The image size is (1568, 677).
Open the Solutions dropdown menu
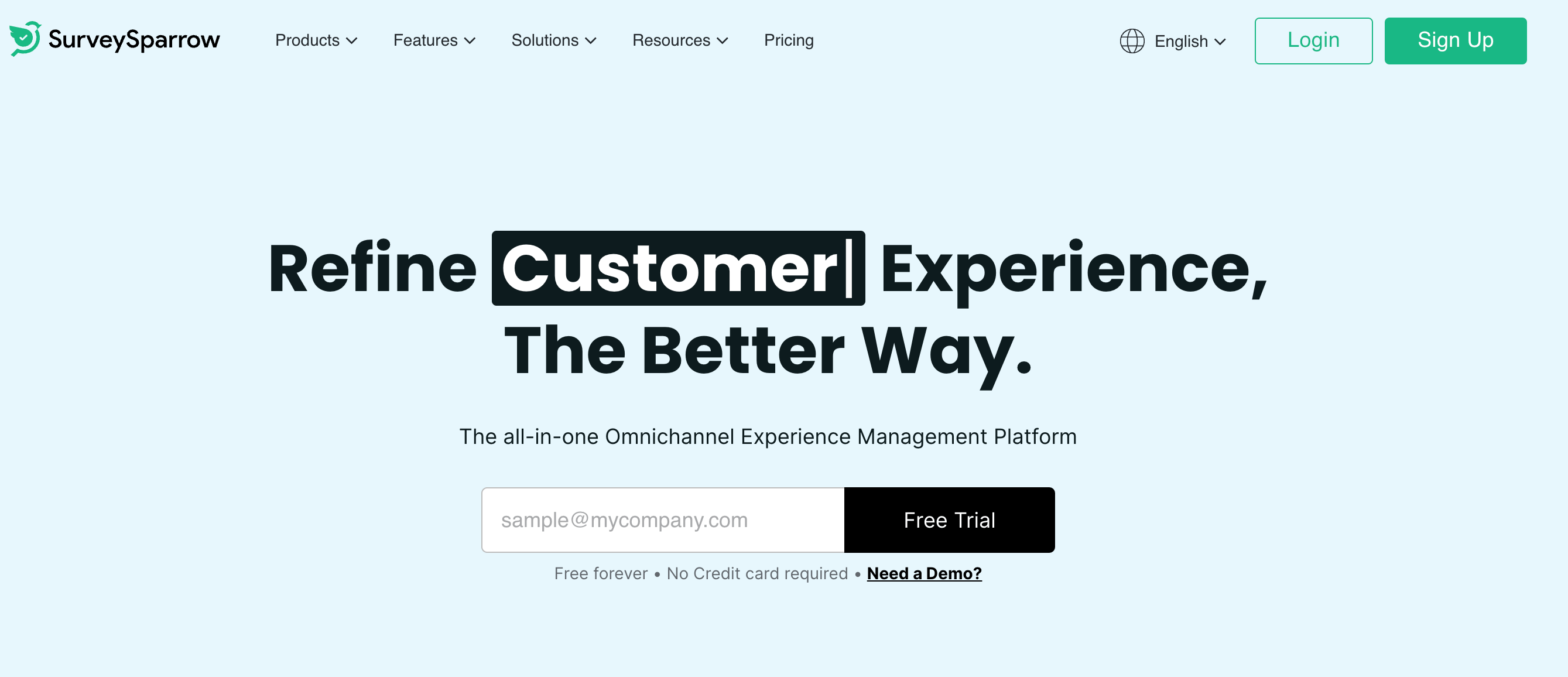coord(553,40)
